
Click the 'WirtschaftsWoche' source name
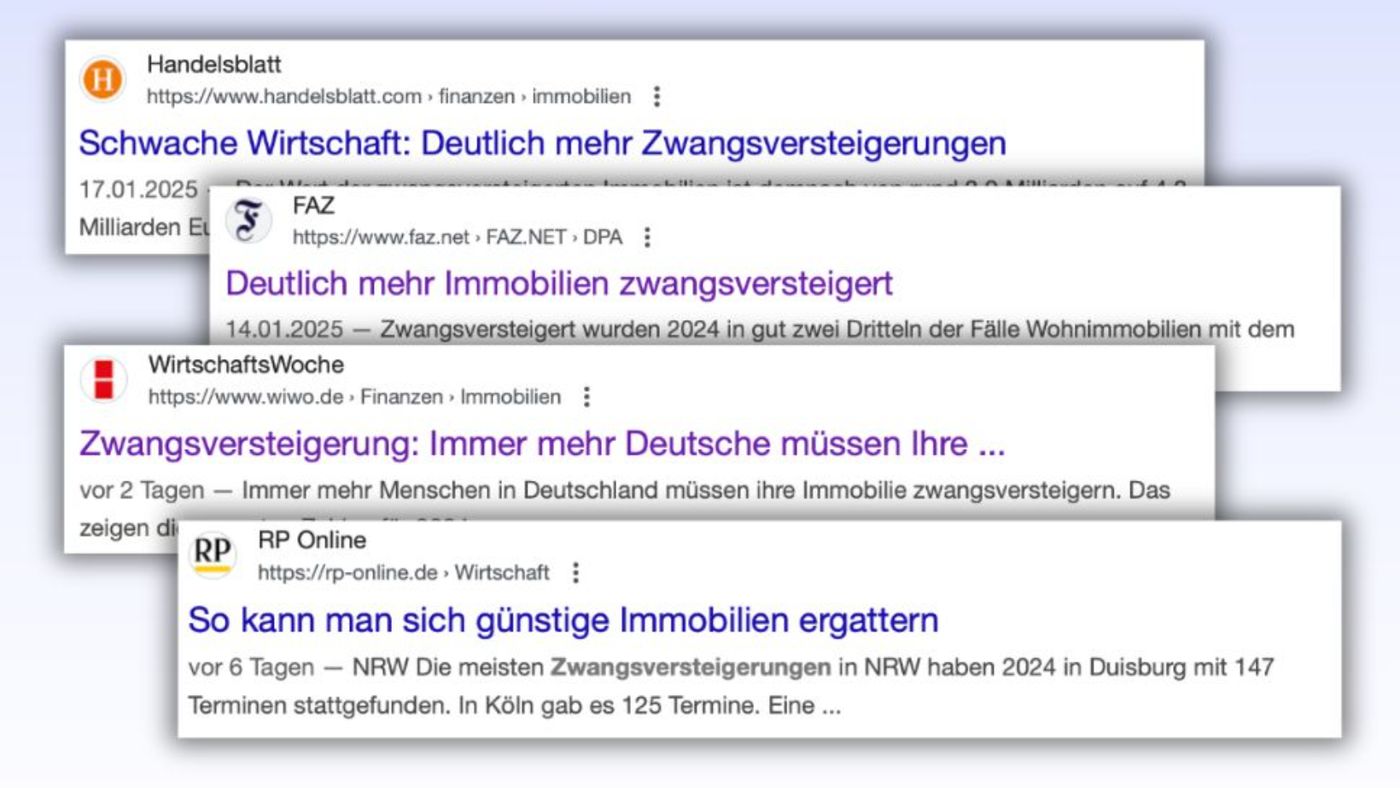pyautogui.click(x=246, y=365)
